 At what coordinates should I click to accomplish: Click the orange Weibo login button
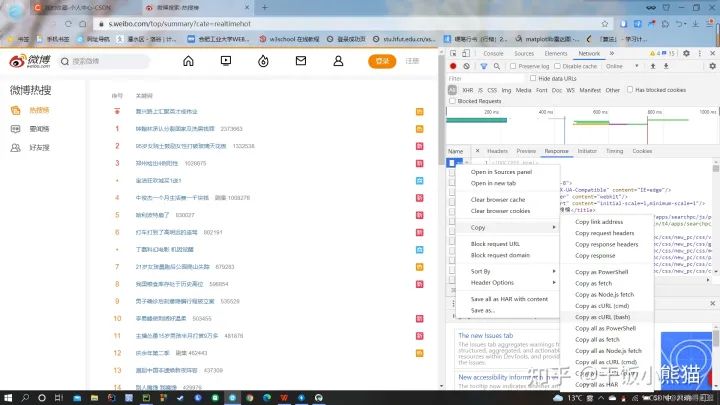[382, 61]
